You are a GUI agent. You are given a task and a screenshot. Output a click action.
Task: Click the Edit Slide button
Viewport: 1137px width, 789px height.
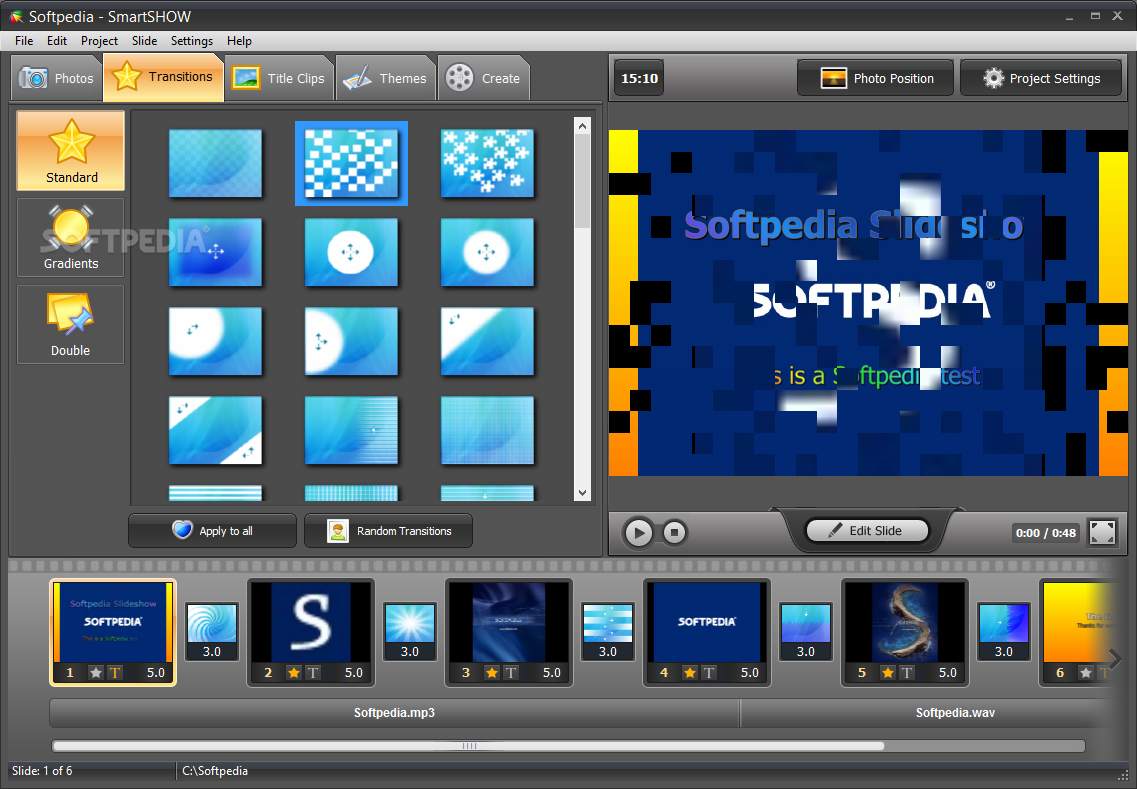pyautogui.click(x=867, y=530)
